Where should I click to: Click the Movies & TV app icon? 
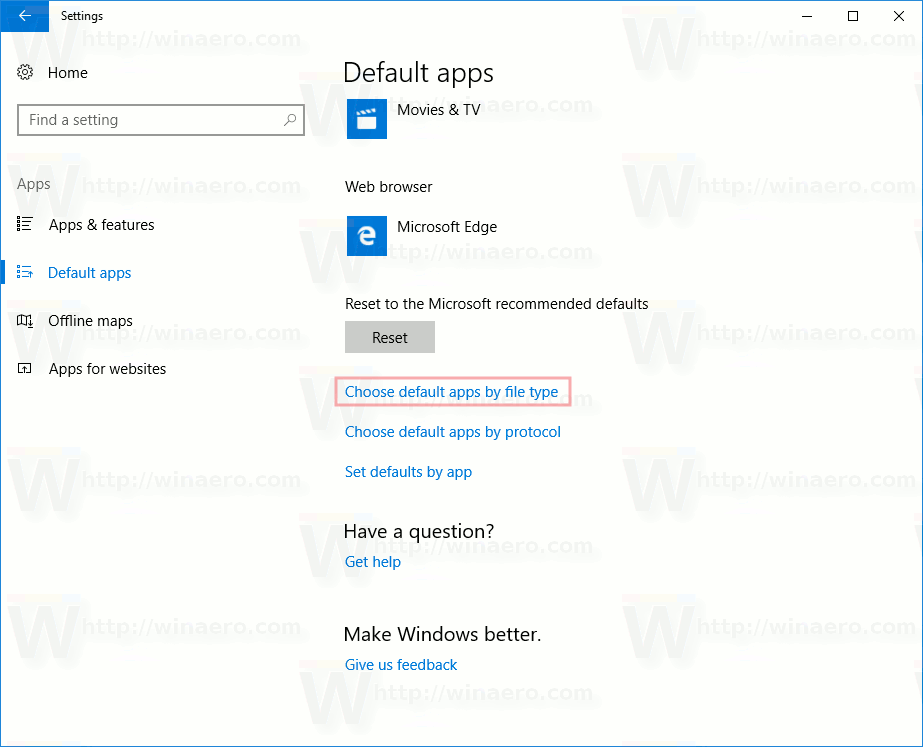(366, 118)
